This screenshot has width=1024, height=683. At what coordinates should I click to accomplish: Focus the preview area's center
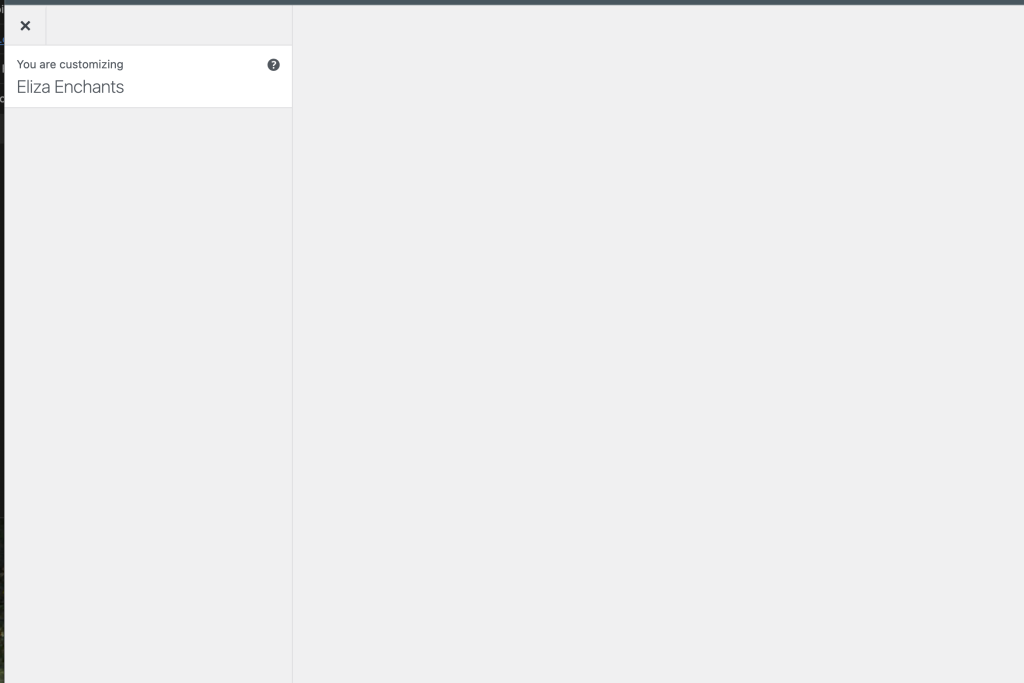[658, 344]
